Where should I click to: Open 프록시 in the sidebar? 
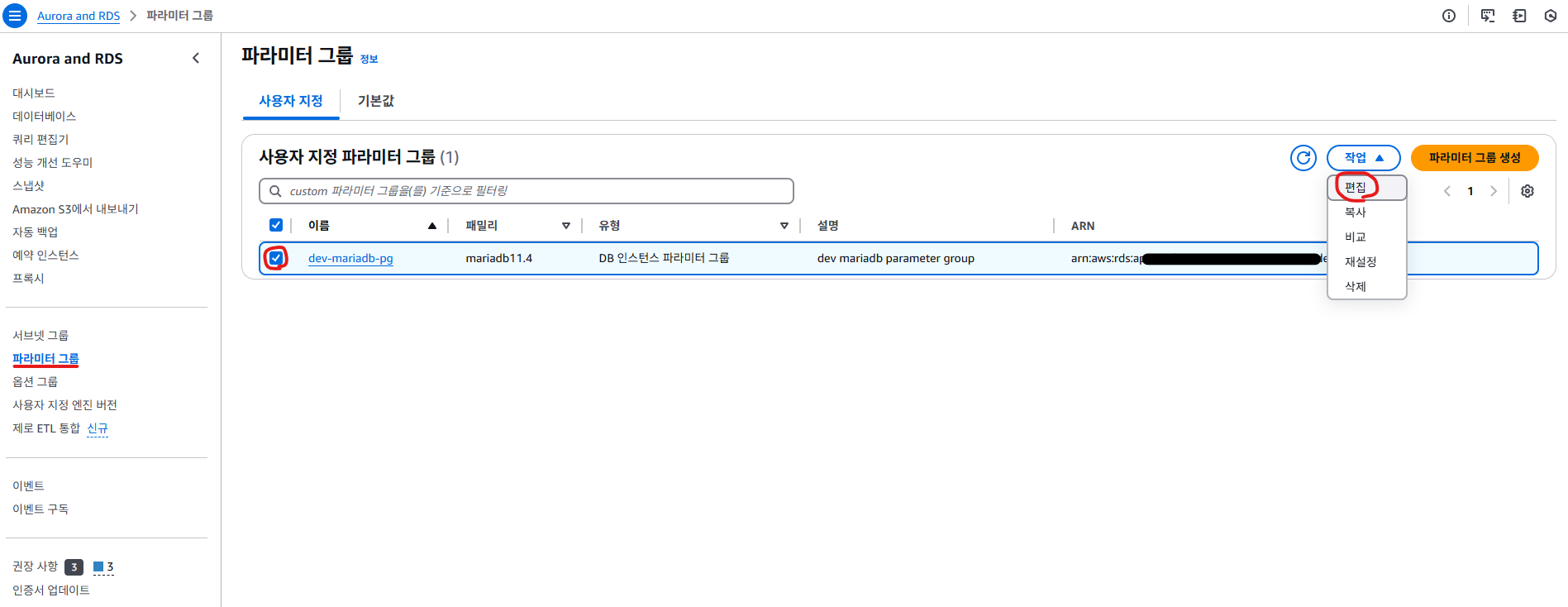(x=29, y=279)
